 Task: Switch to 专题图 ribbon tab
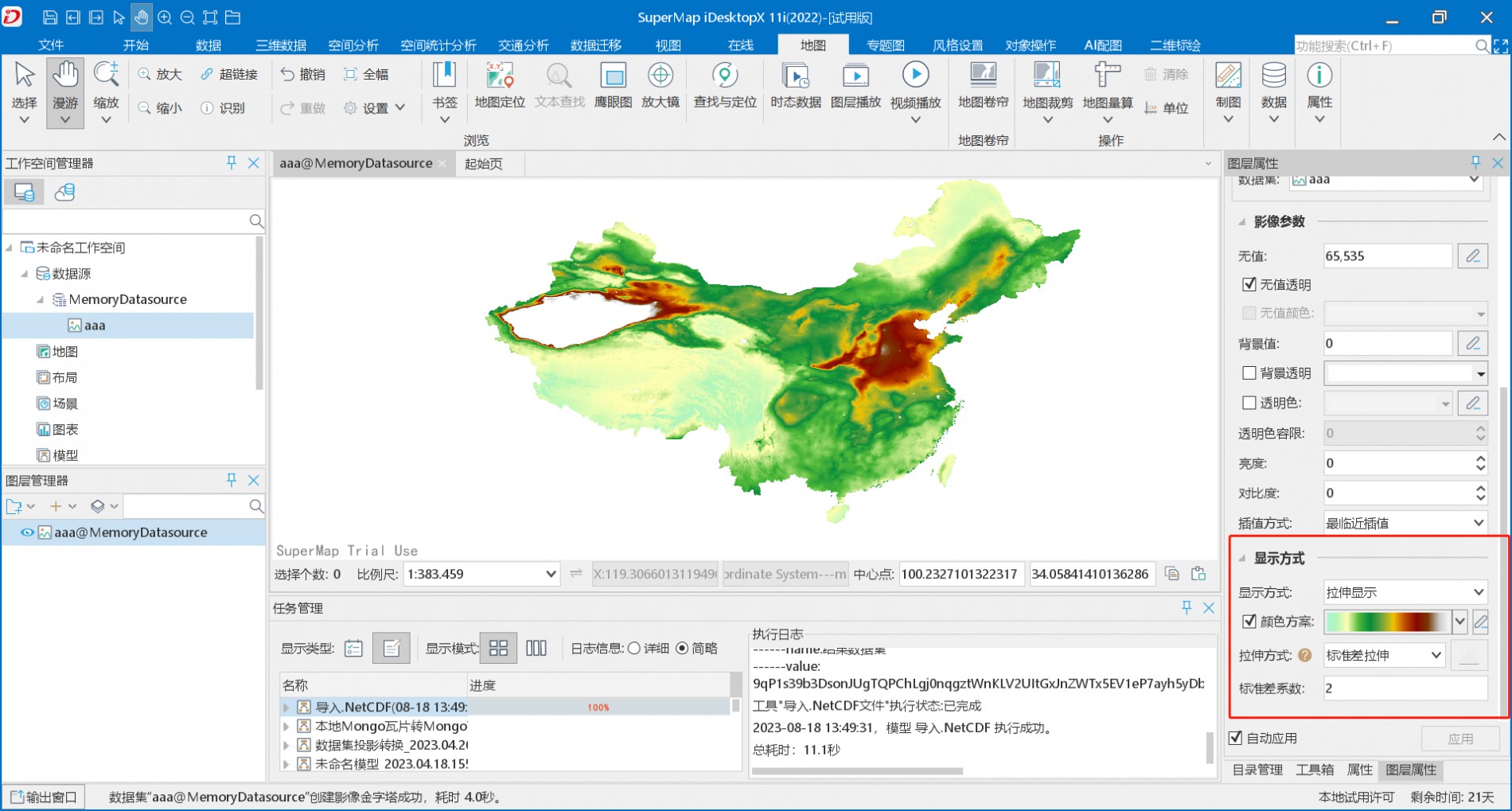pos(885,45)
